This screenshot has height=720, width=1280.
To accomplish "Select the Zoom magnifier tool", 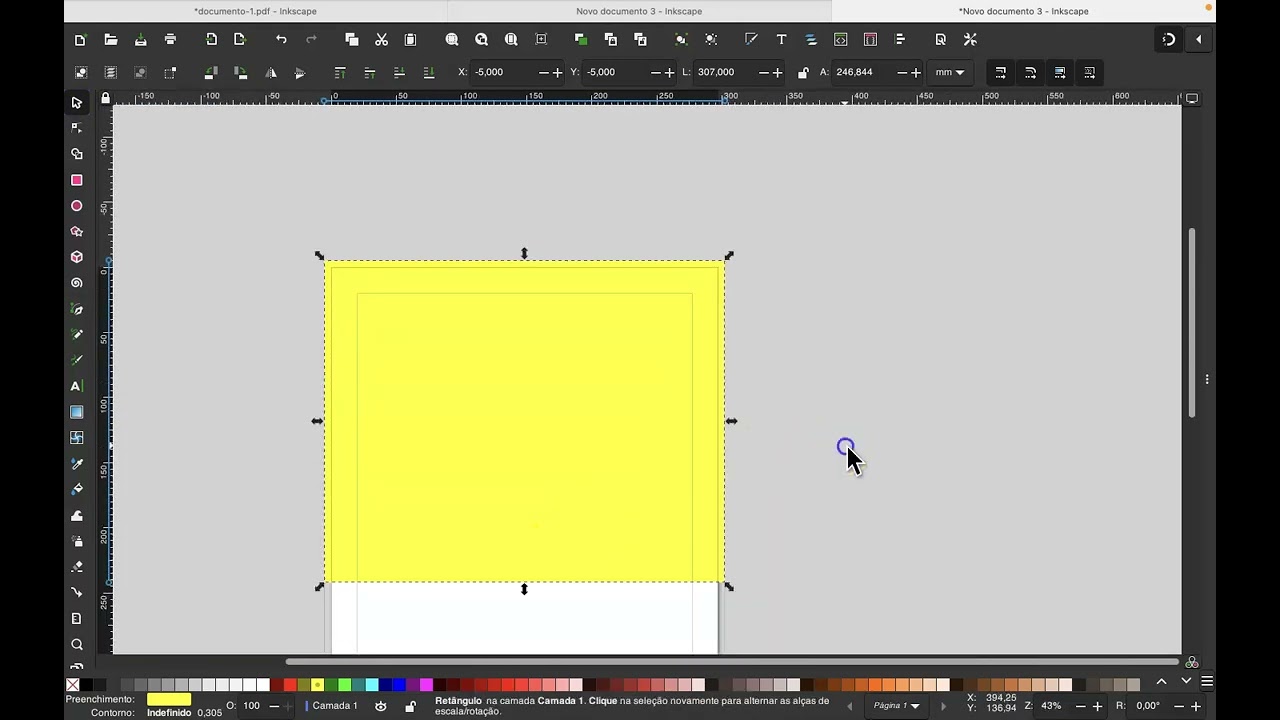I will [x=77, y=645].
